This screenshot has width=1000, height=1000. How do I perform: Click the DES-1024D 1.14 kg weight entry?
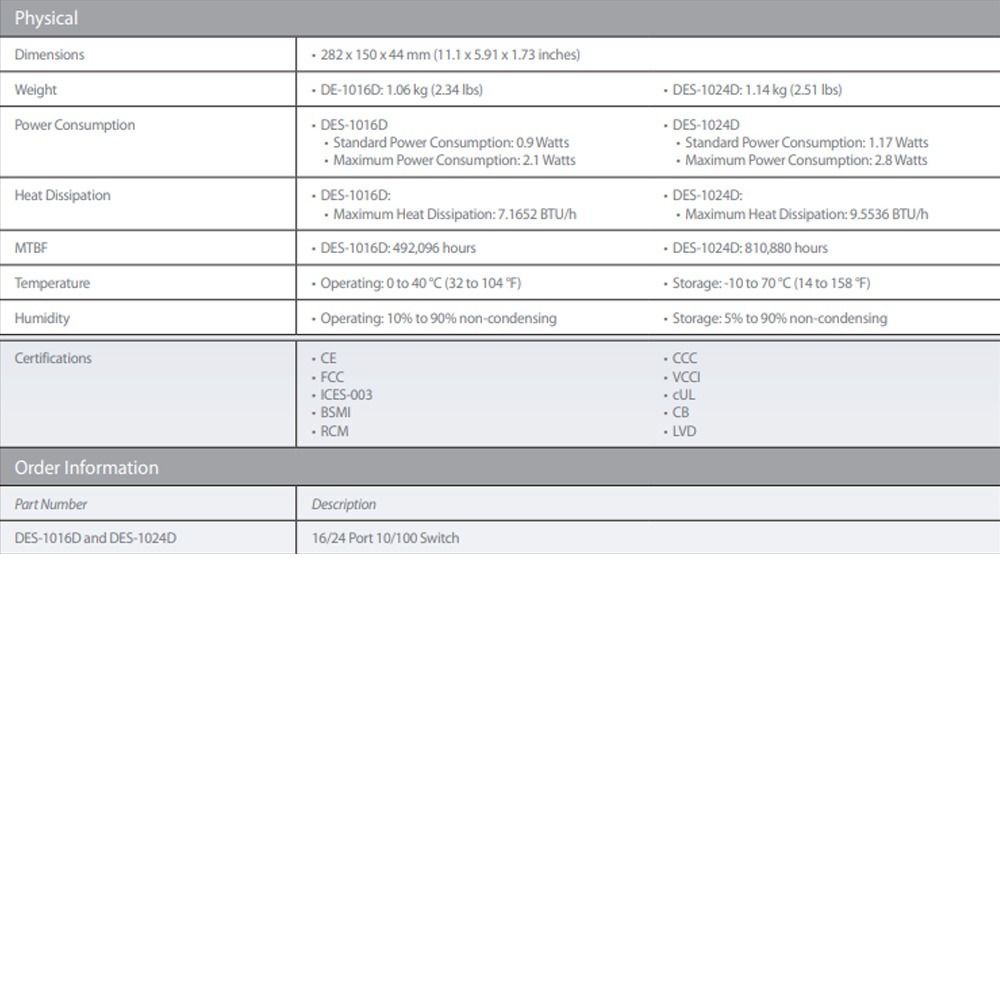coord(756,90)
